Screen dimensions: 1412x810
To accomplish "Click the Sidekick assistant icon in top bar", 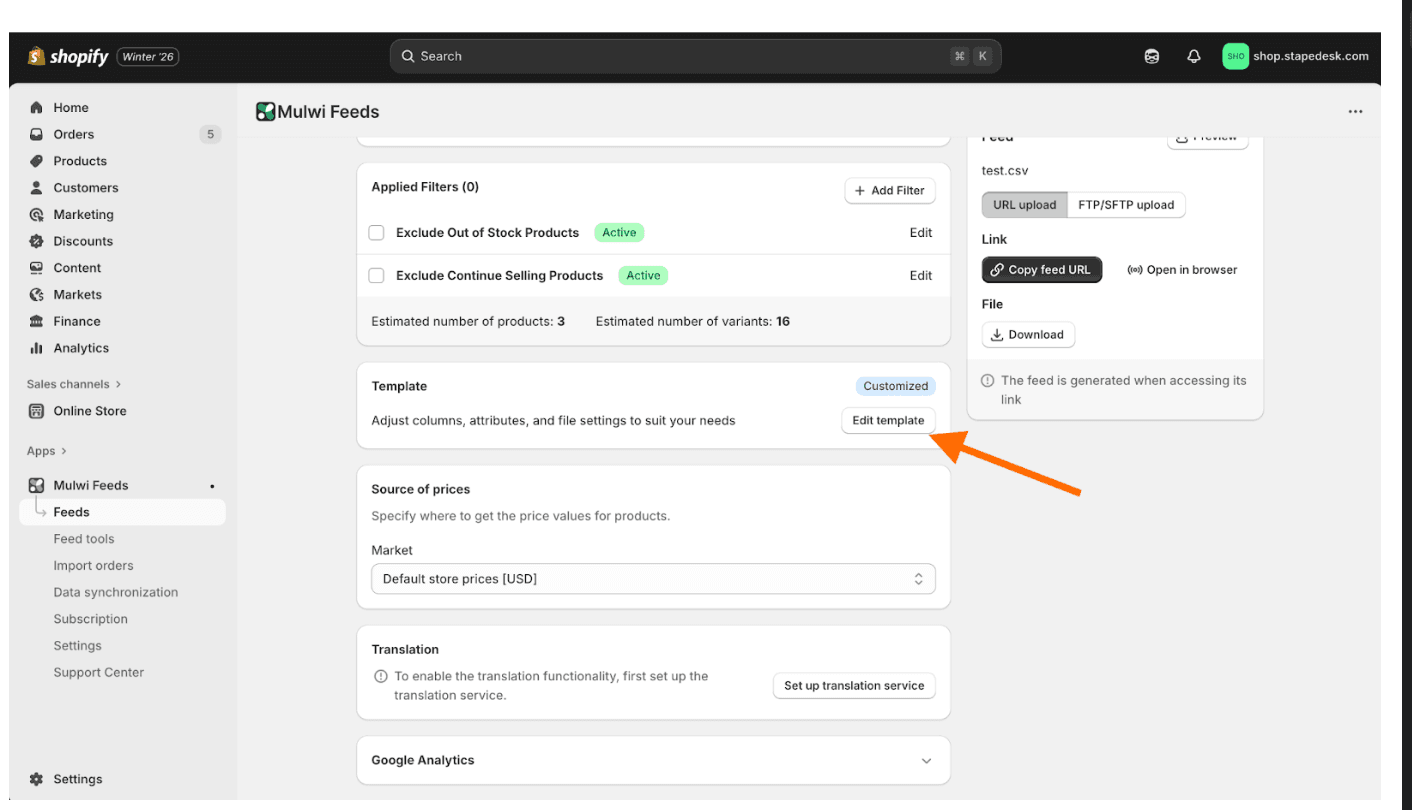I will (x=1152, y=57).
